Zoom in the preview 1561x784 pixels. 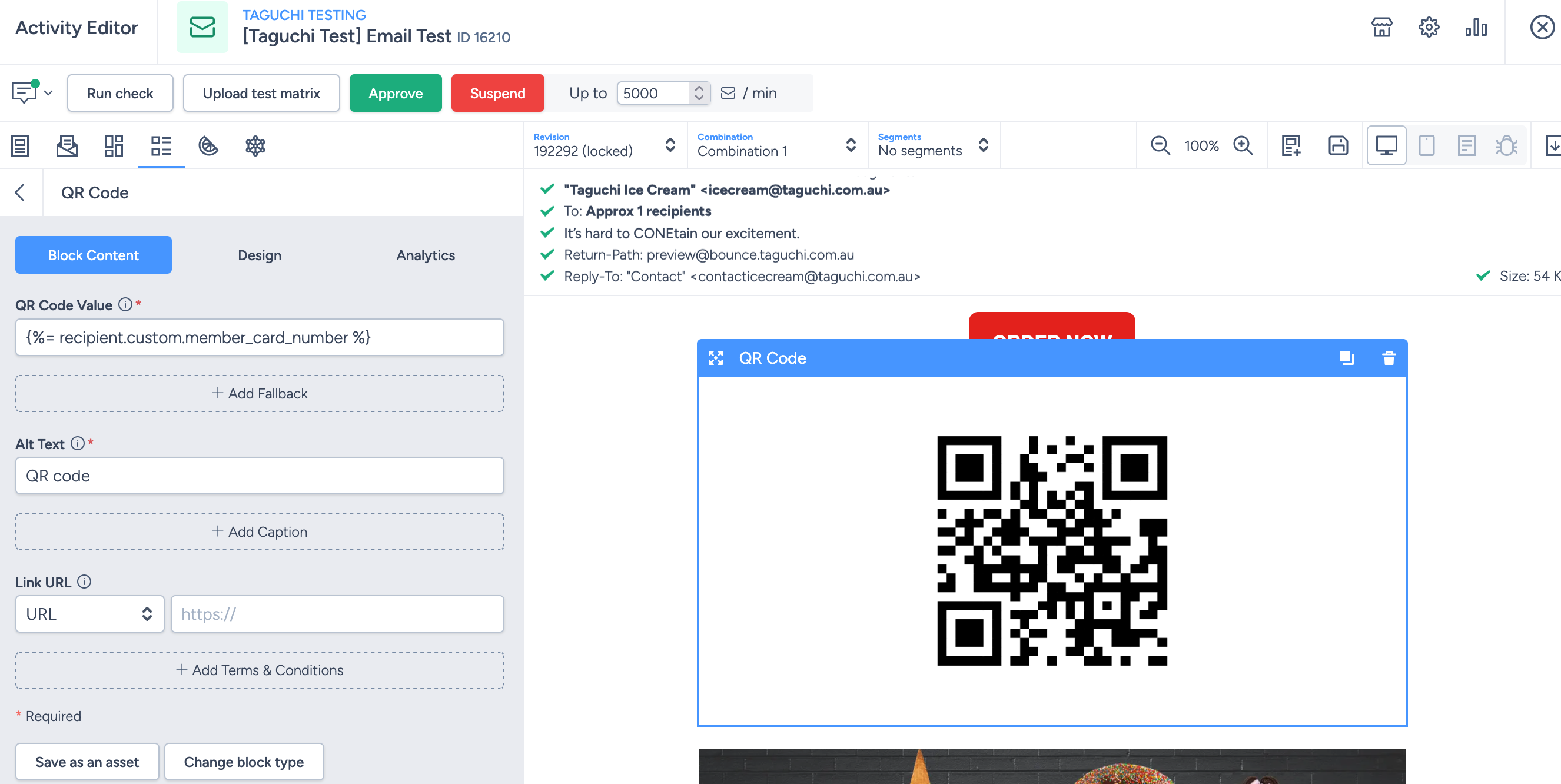1243,146
